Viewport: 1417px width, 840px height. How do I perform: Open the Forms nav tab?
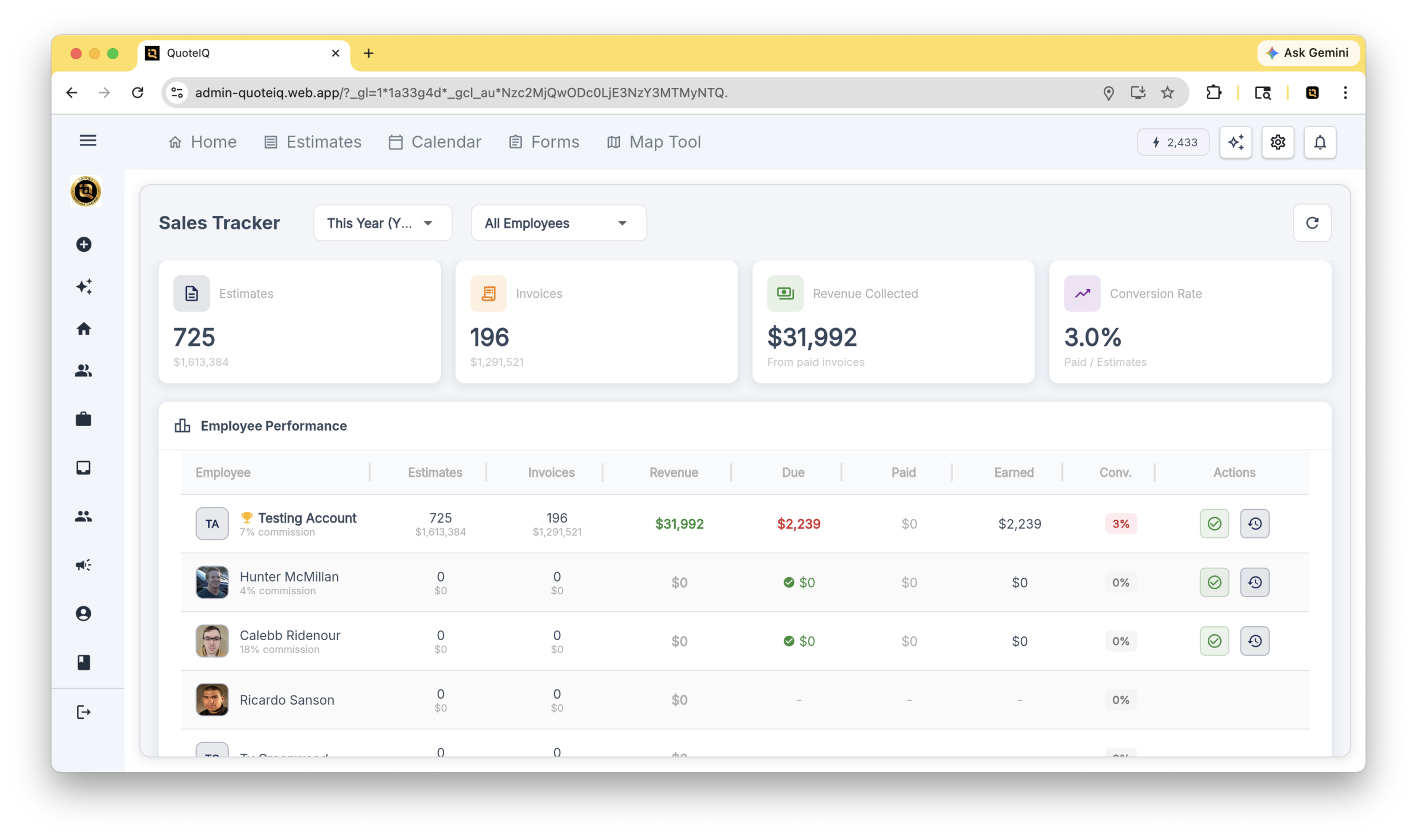[x=544, y=142]
